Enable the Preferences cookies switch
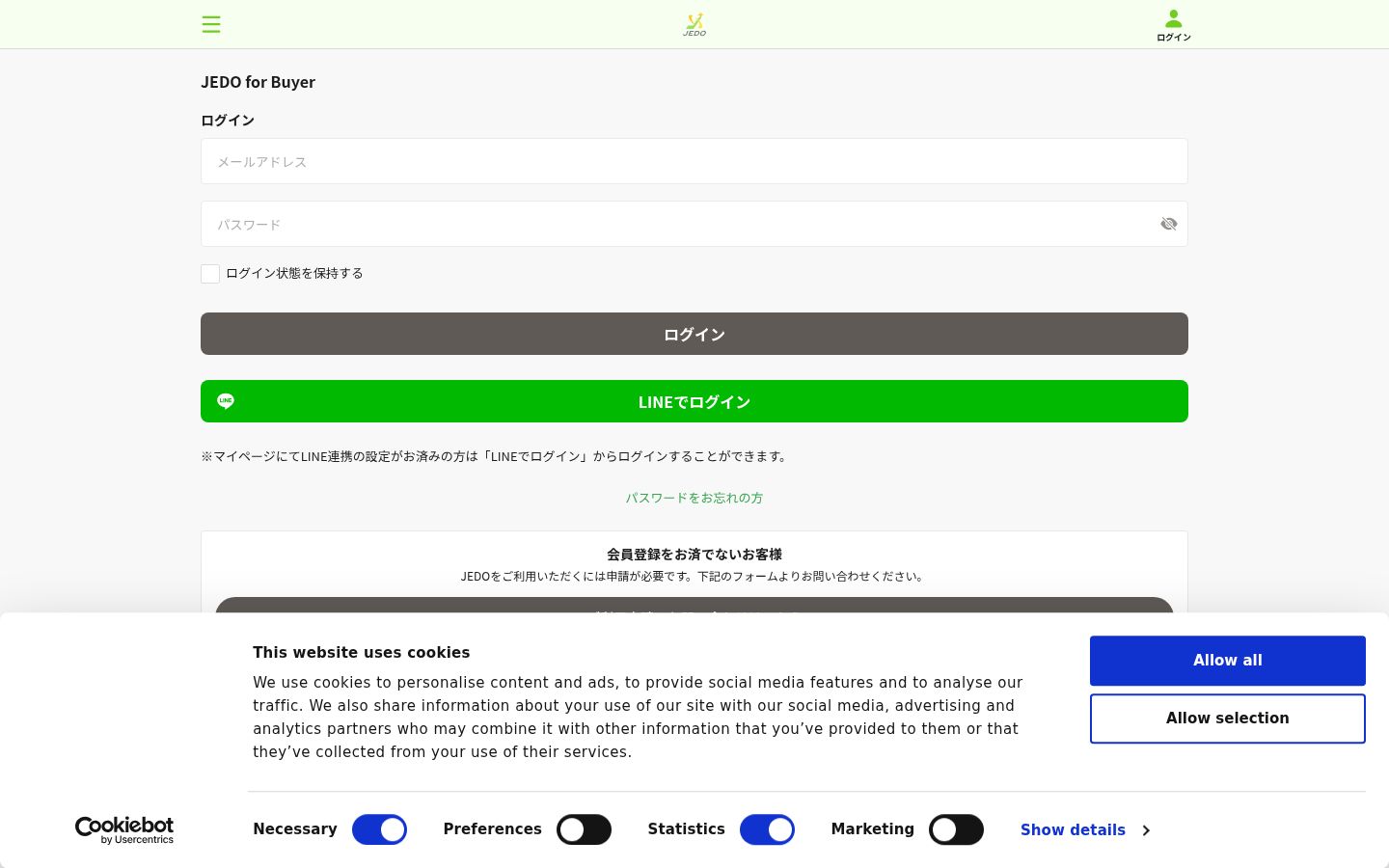The image size is (1389, 868). 584,829
